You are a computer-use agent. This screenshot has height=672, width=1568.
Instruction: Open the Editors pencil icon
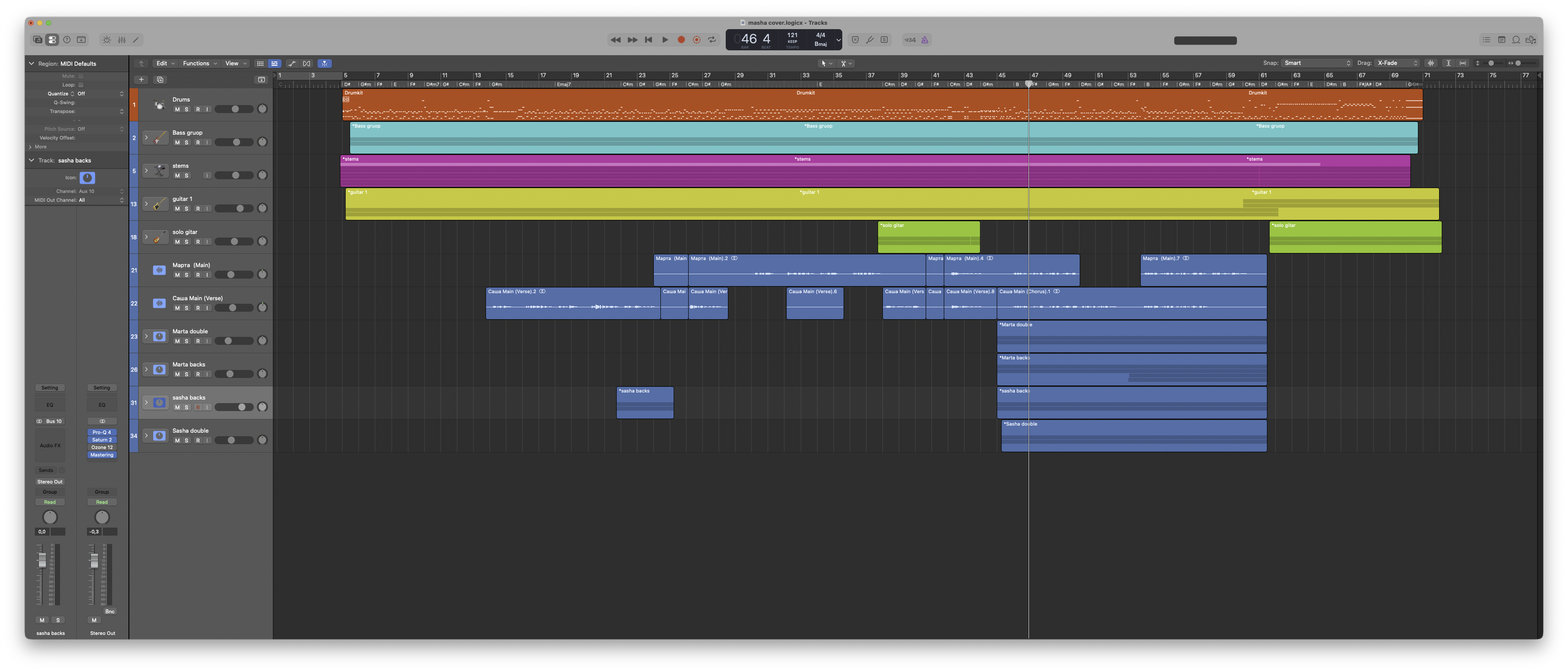[136, 40]
